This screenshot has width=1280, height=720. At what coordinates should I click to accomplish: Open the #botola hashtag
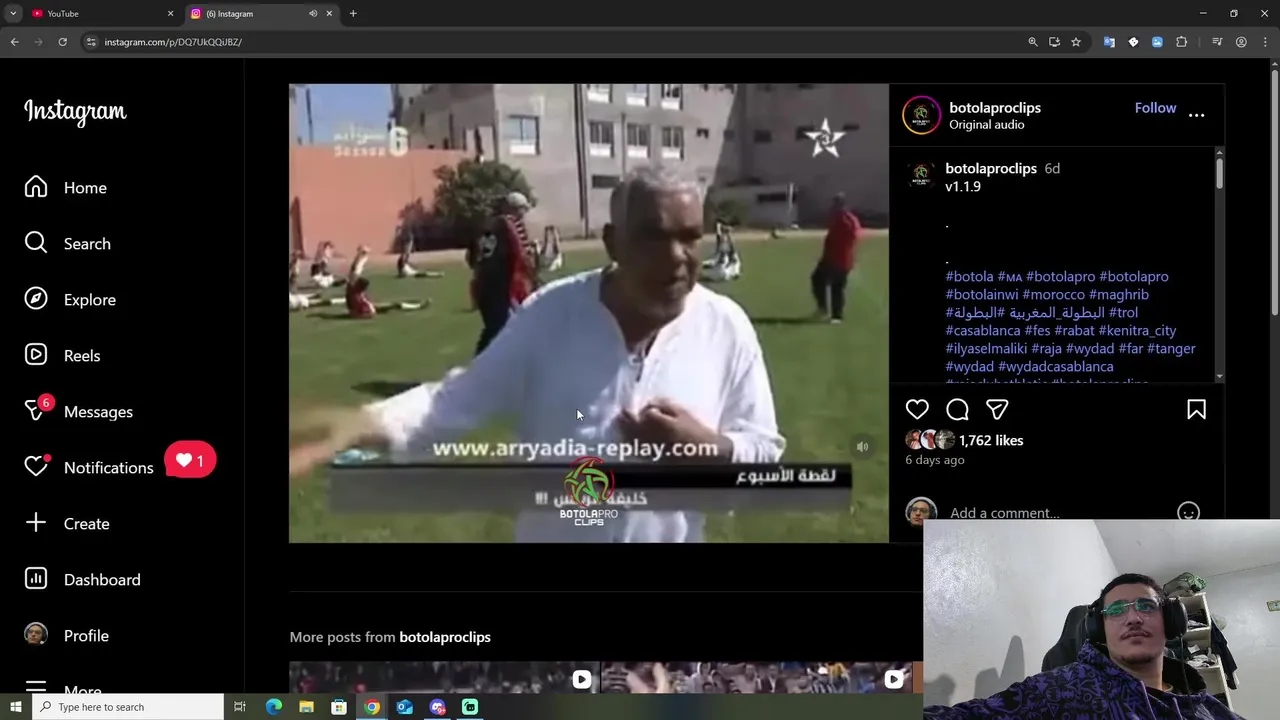(x=969, y=276)
